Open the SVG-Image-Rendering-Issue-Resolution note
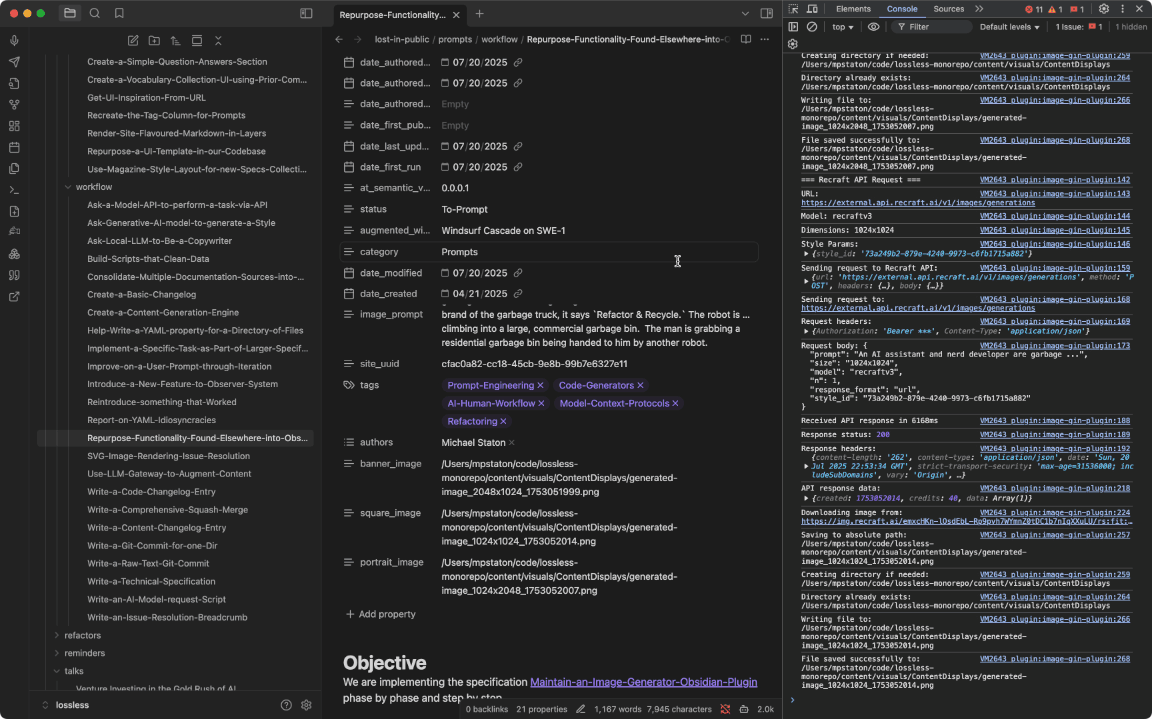 [x=168, y=456]
